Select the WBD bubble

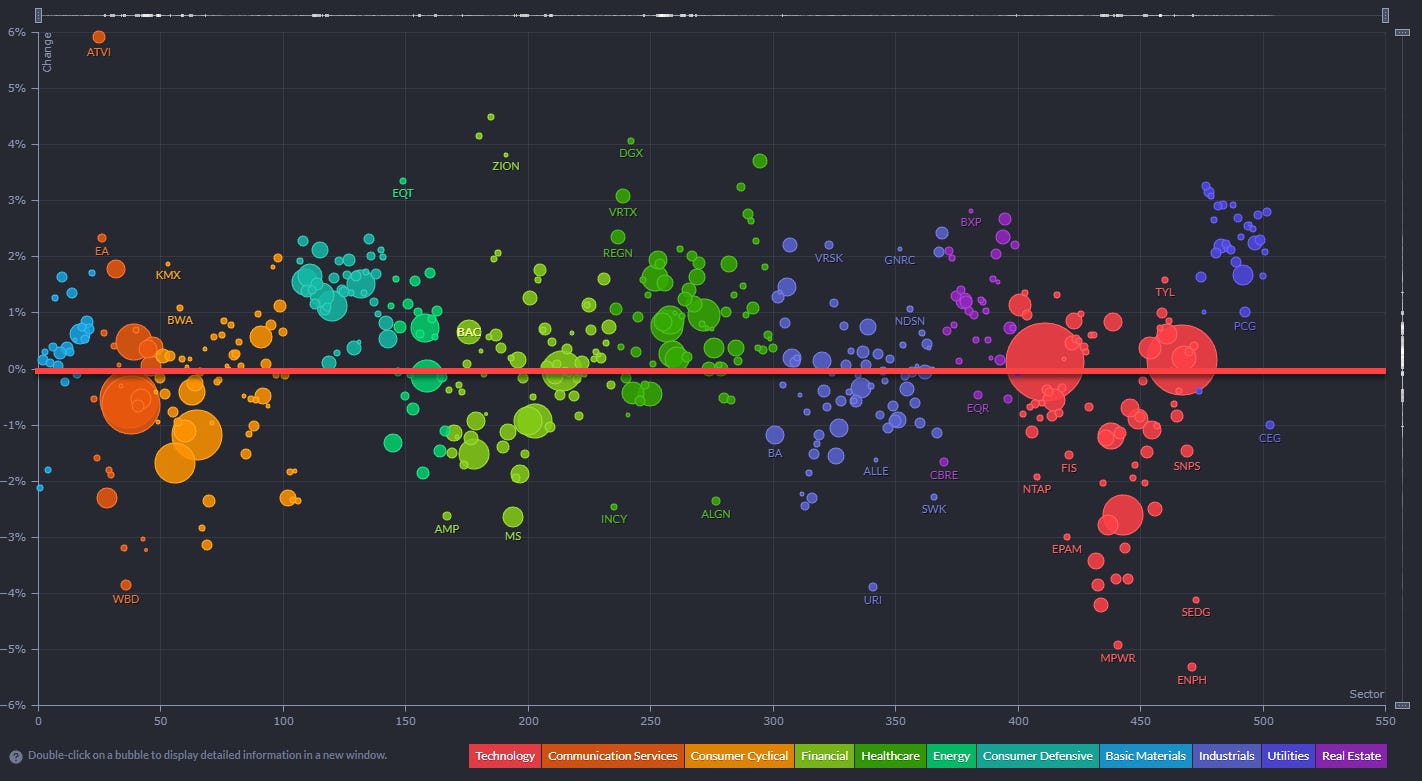pos(126,585)
